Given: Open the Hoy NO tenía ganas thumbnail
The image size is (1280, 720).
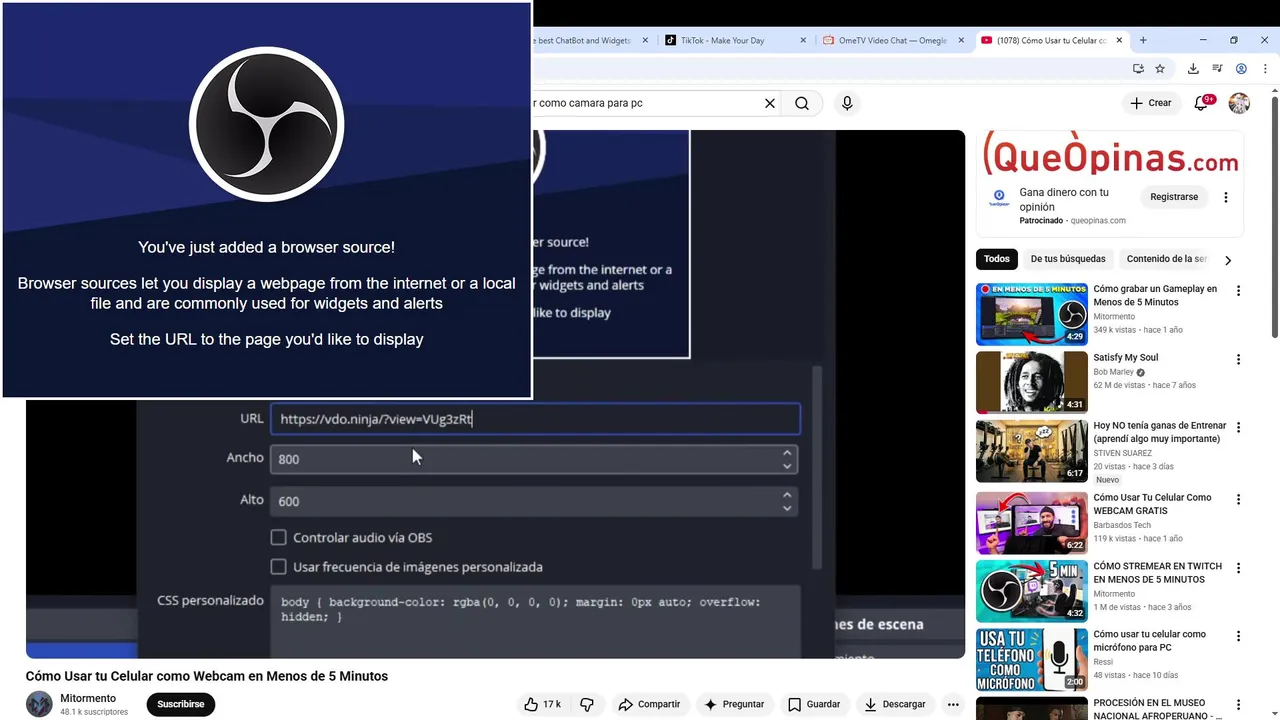Looking at the screenshot, I should coord(1032,451).
